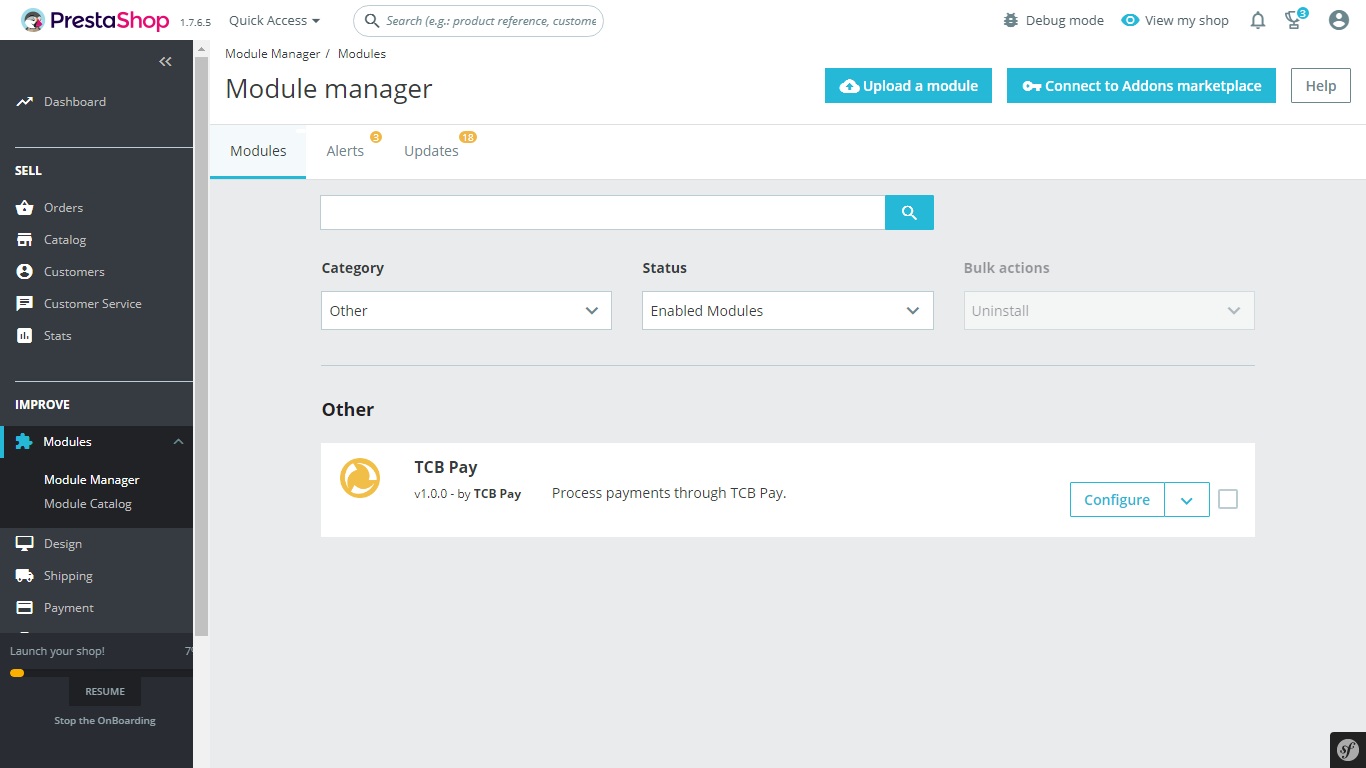
Task: Open the Quick Access dropdown
Action: pyautogui.click(x=275, y=20)
